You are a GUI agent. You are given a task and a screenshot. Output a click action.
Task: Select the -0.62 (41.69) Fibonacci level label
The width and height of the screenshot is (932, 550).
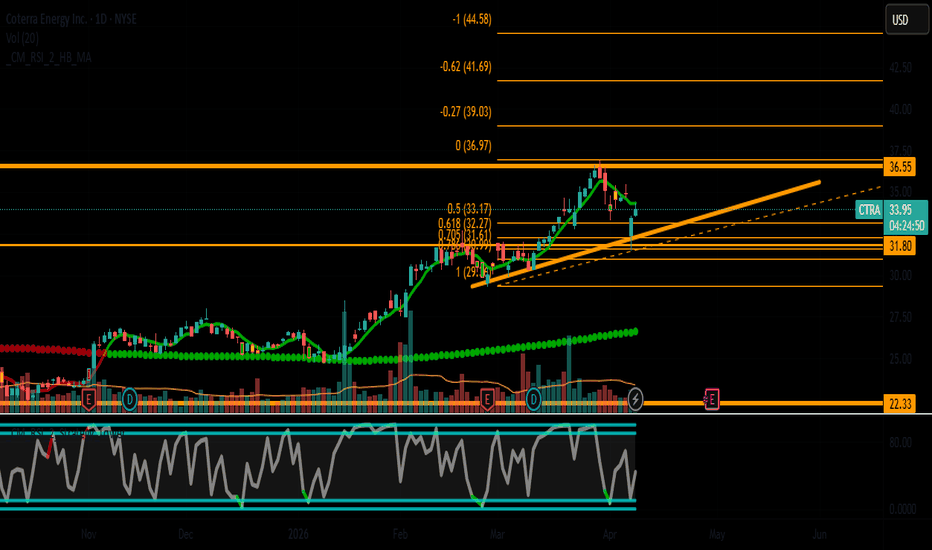(x=466, y=67)
